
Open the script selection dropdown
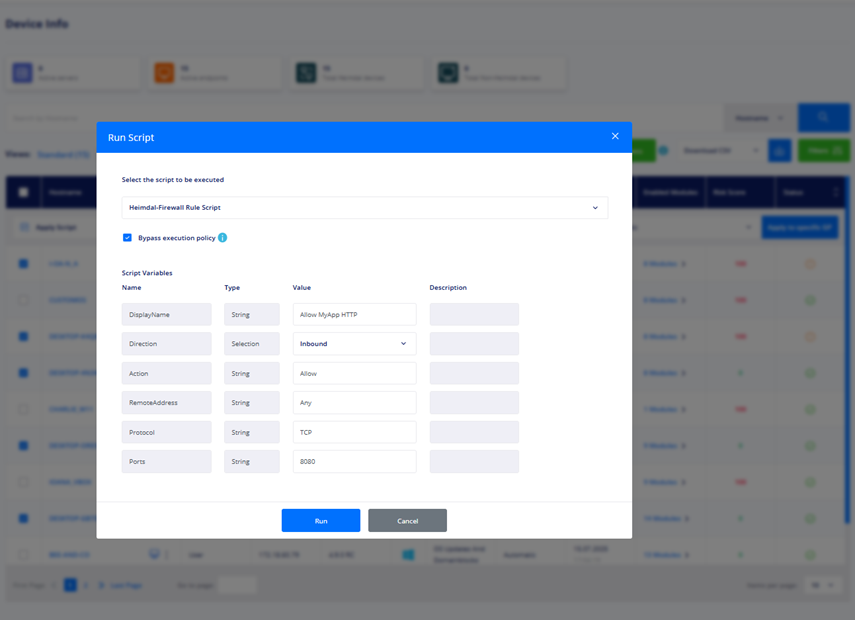364,207
